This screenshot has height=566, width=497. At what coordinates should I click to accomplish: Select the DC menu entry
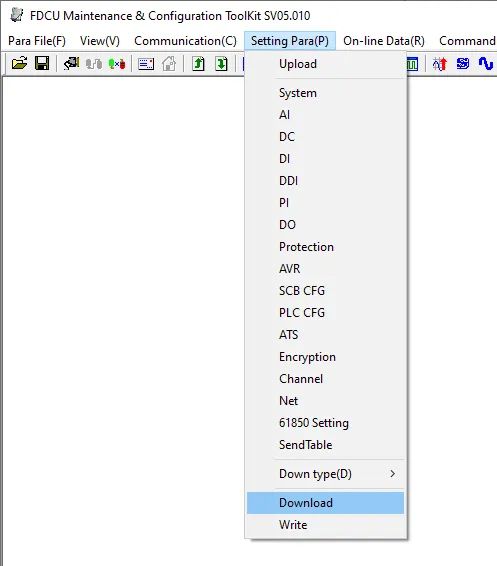pos(326,137)
